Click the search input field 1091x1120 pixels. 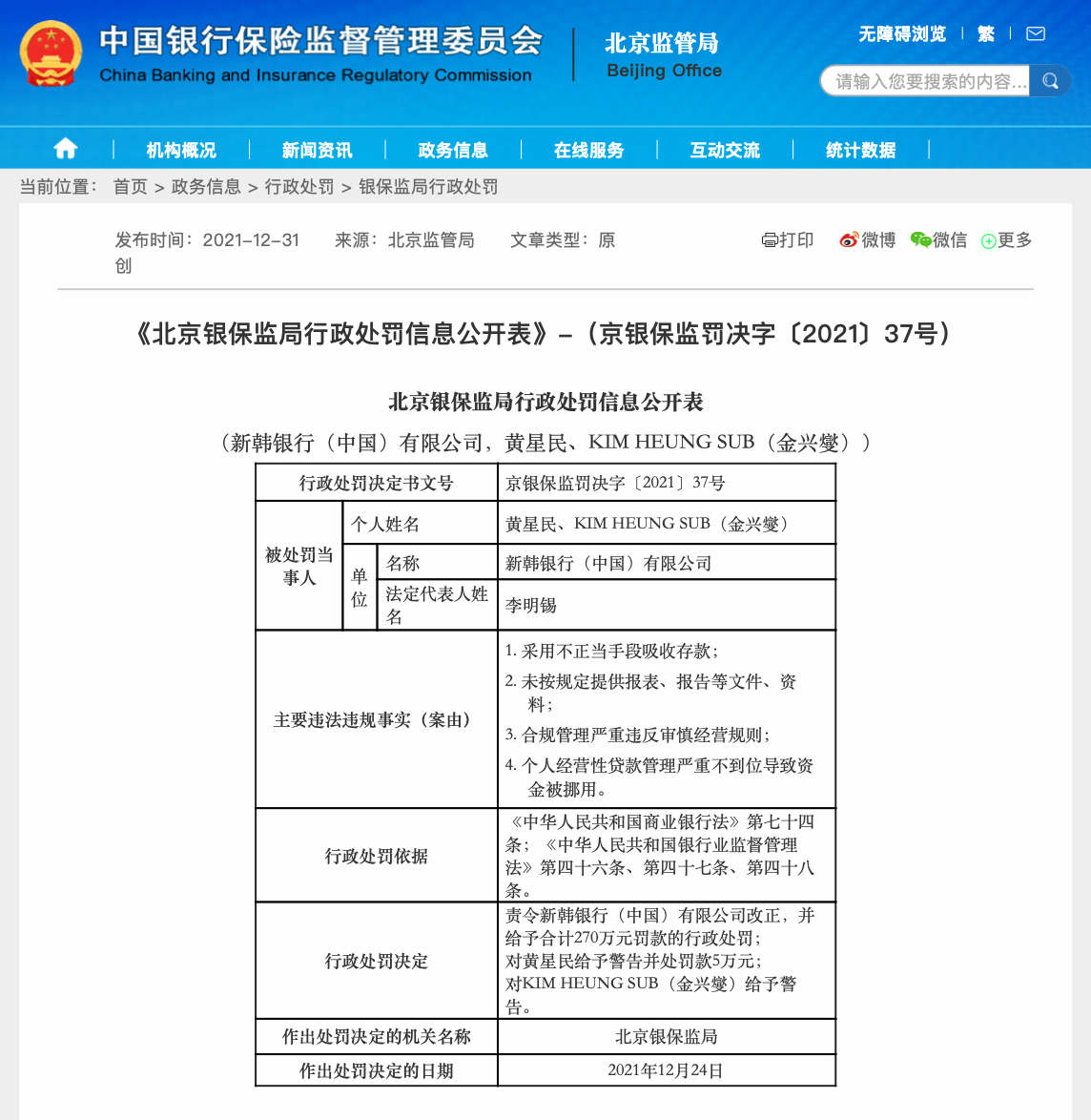(x=926, y=81)
